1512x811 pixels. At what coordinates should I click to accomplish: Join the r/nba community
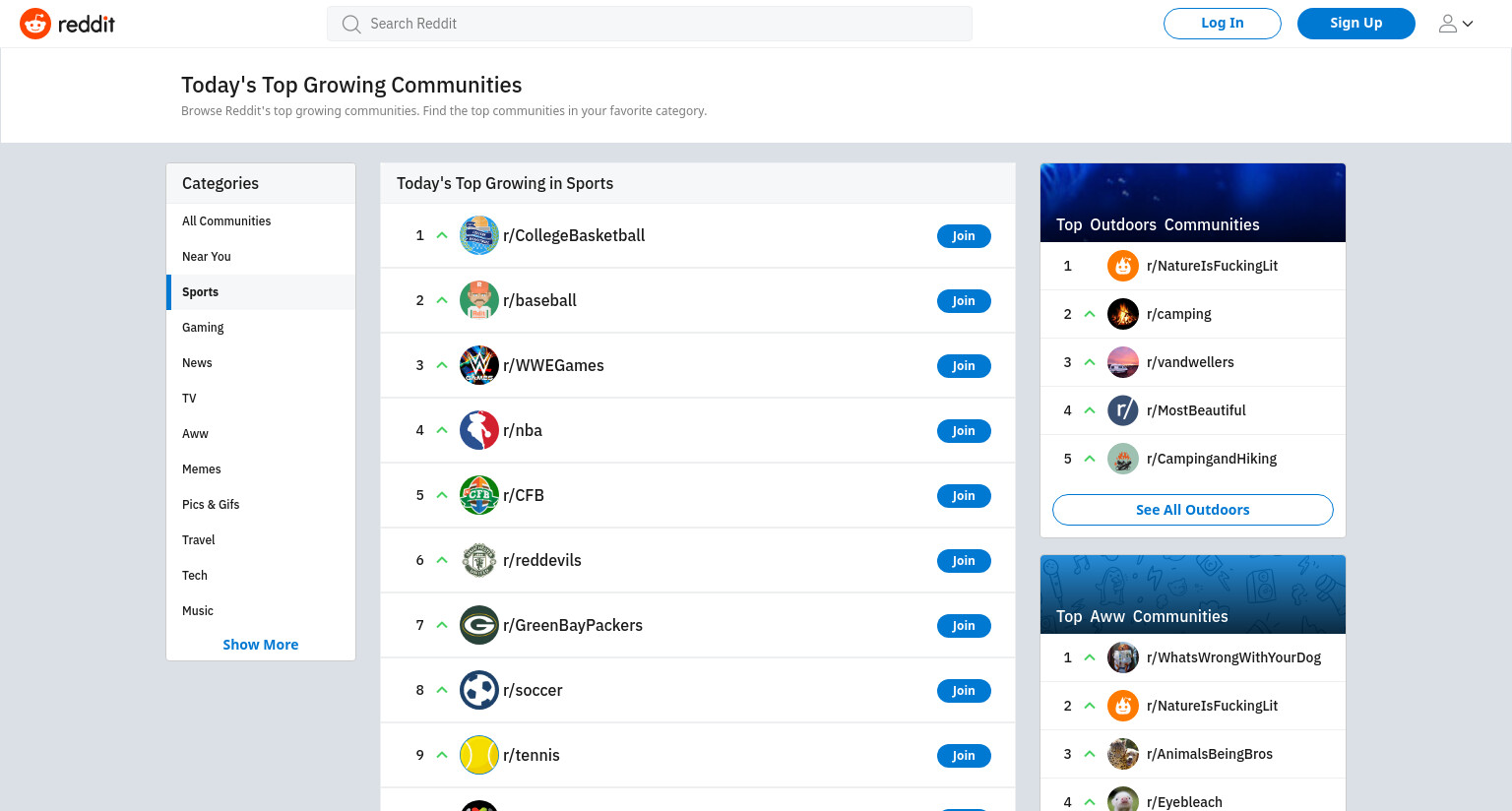(x=964, y=431)
